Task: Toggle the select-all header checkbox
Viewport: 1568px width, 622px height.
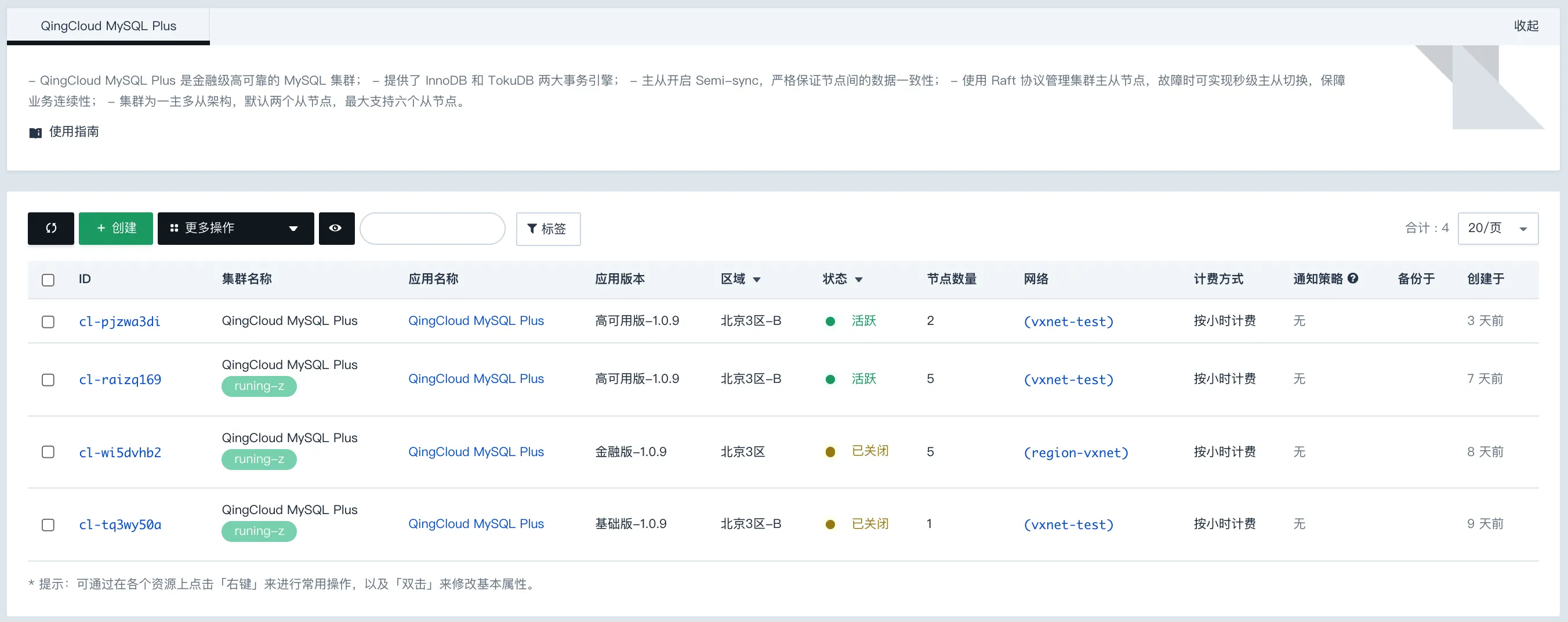Action: (48, 280)
